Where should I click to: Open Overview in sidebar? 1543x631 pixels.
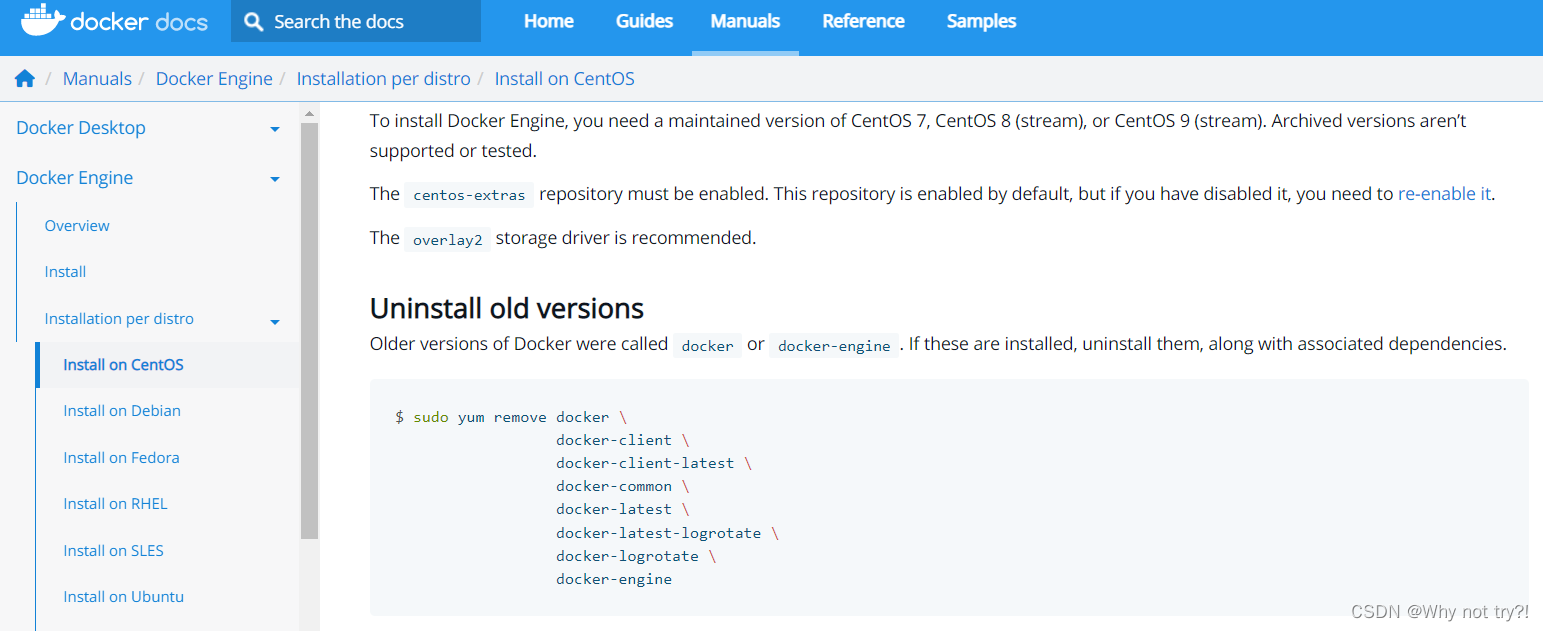[x=77, y=226]
